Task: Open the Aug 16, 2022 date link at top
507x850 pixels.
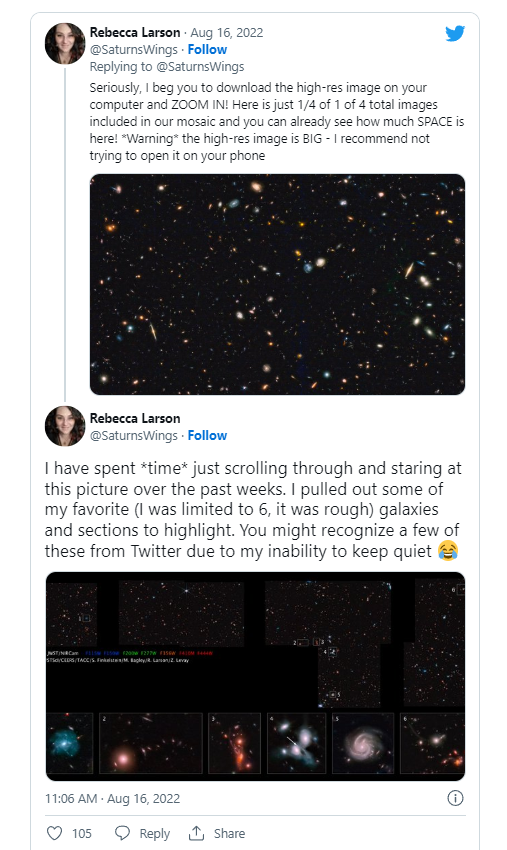Action: [227, 33]
